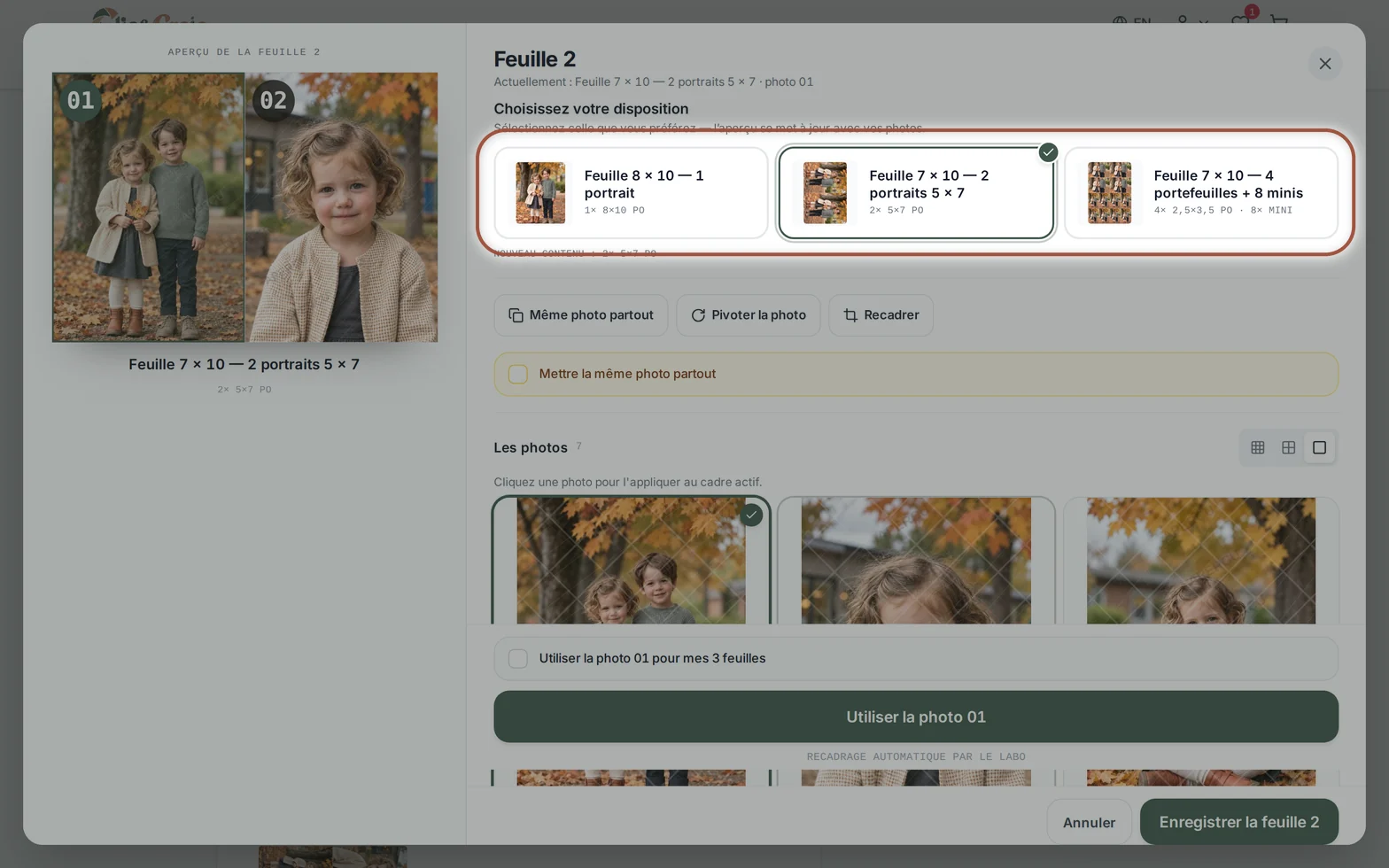Click the 2× 5×7 PO caption under preview

[244, 389]
